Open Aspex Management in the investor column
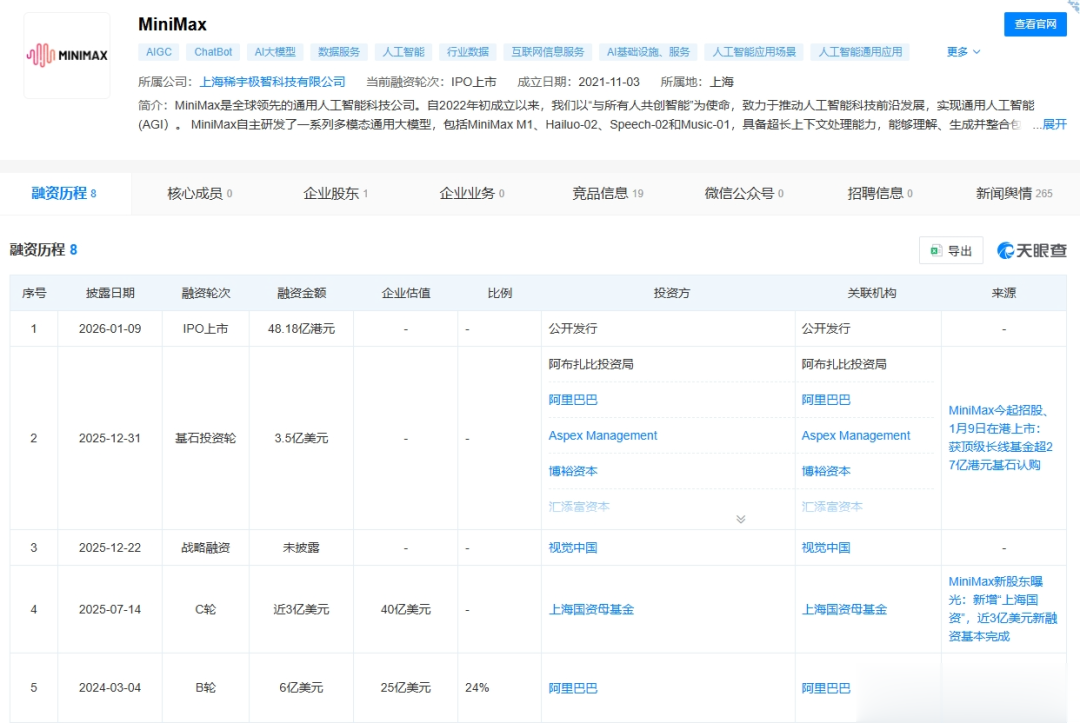The image size is (1080, 723). (x=602, y=436)
